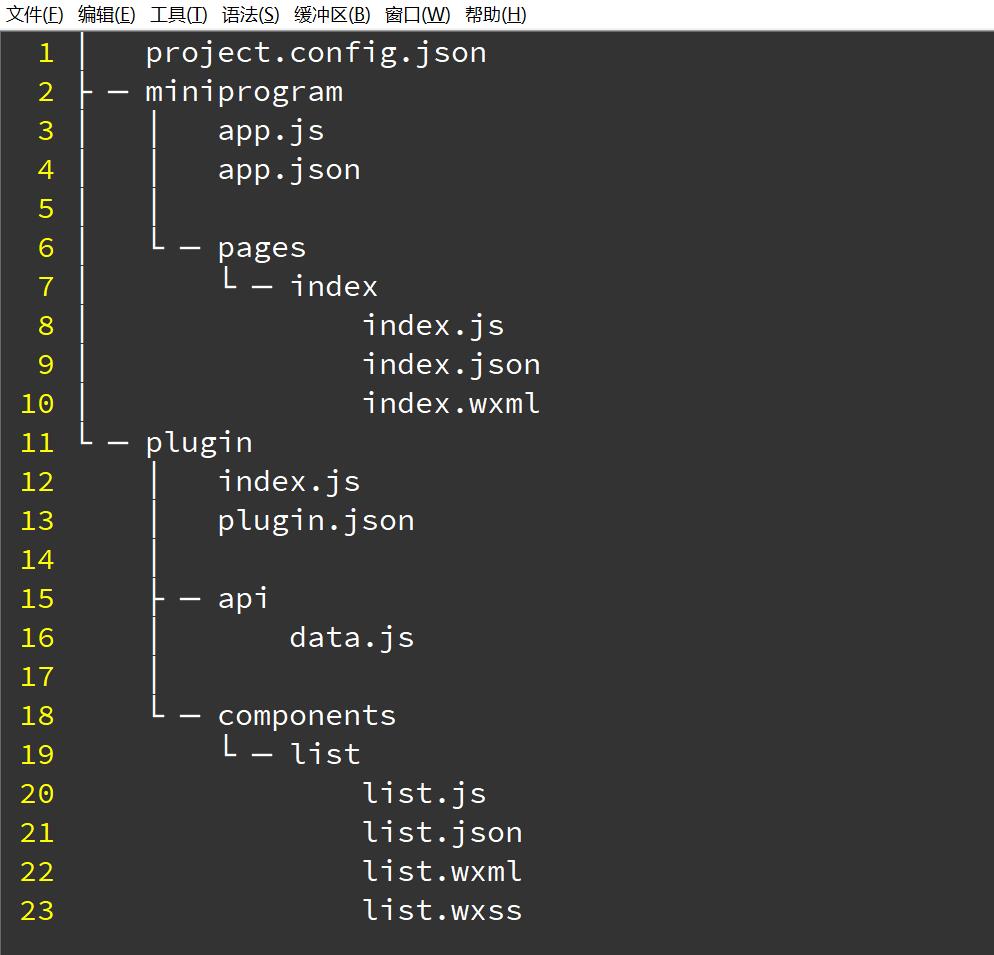Click the list folder name on line 19
Viewport: 994px width, 955px height.
pyautogui.click(x=325, y=755)
